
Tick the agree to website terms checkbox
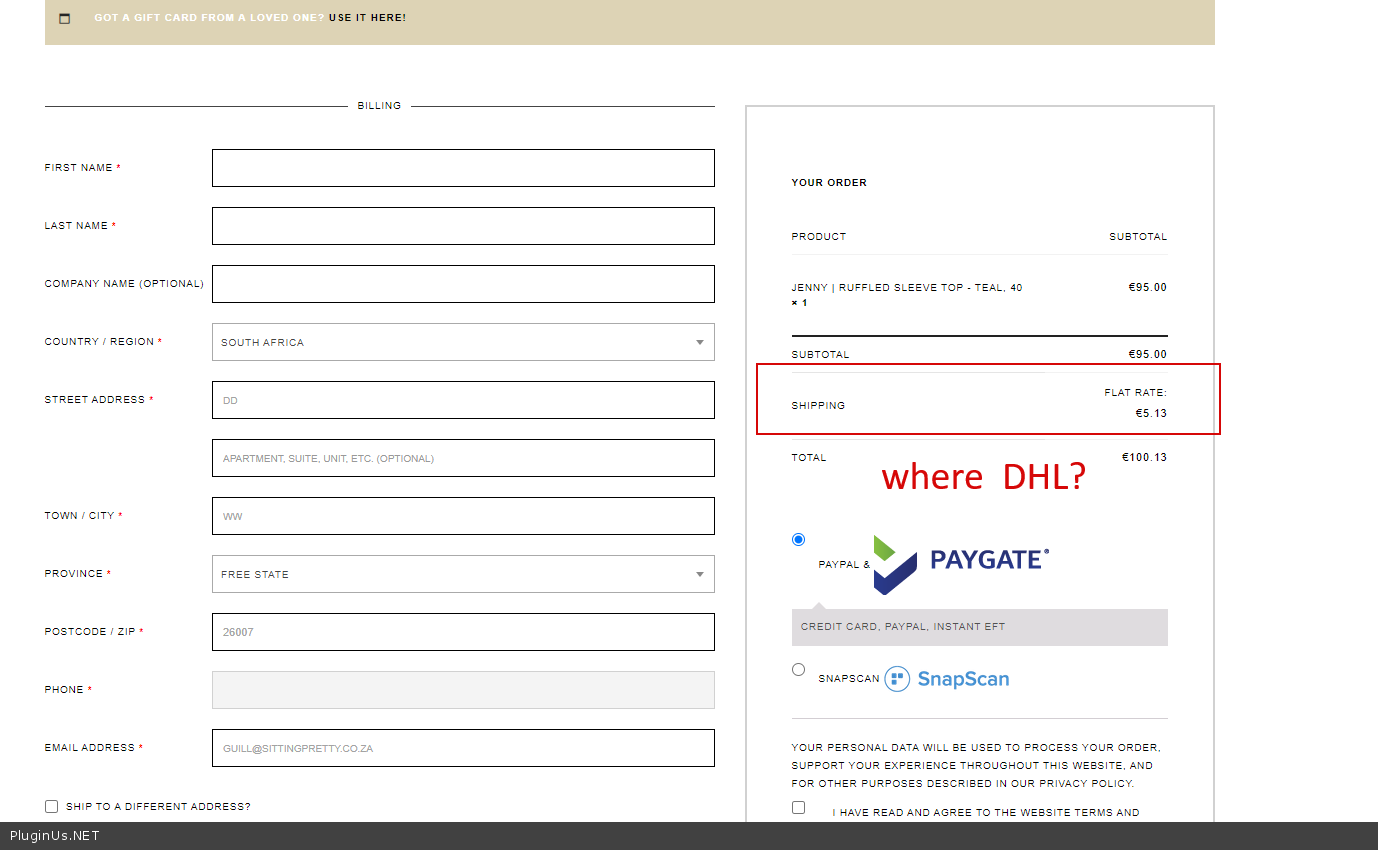point(798,808)
